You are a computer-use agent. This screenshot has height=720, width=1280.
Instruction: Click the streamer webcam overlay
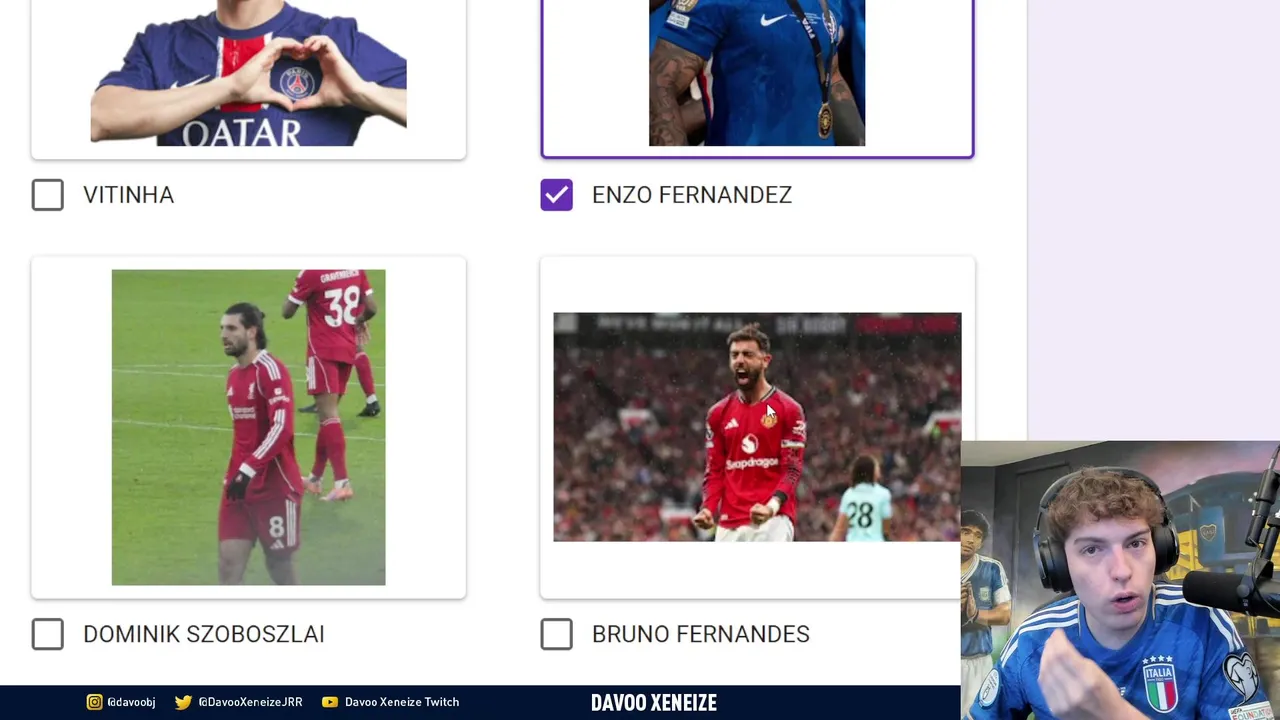[1120, 580]
